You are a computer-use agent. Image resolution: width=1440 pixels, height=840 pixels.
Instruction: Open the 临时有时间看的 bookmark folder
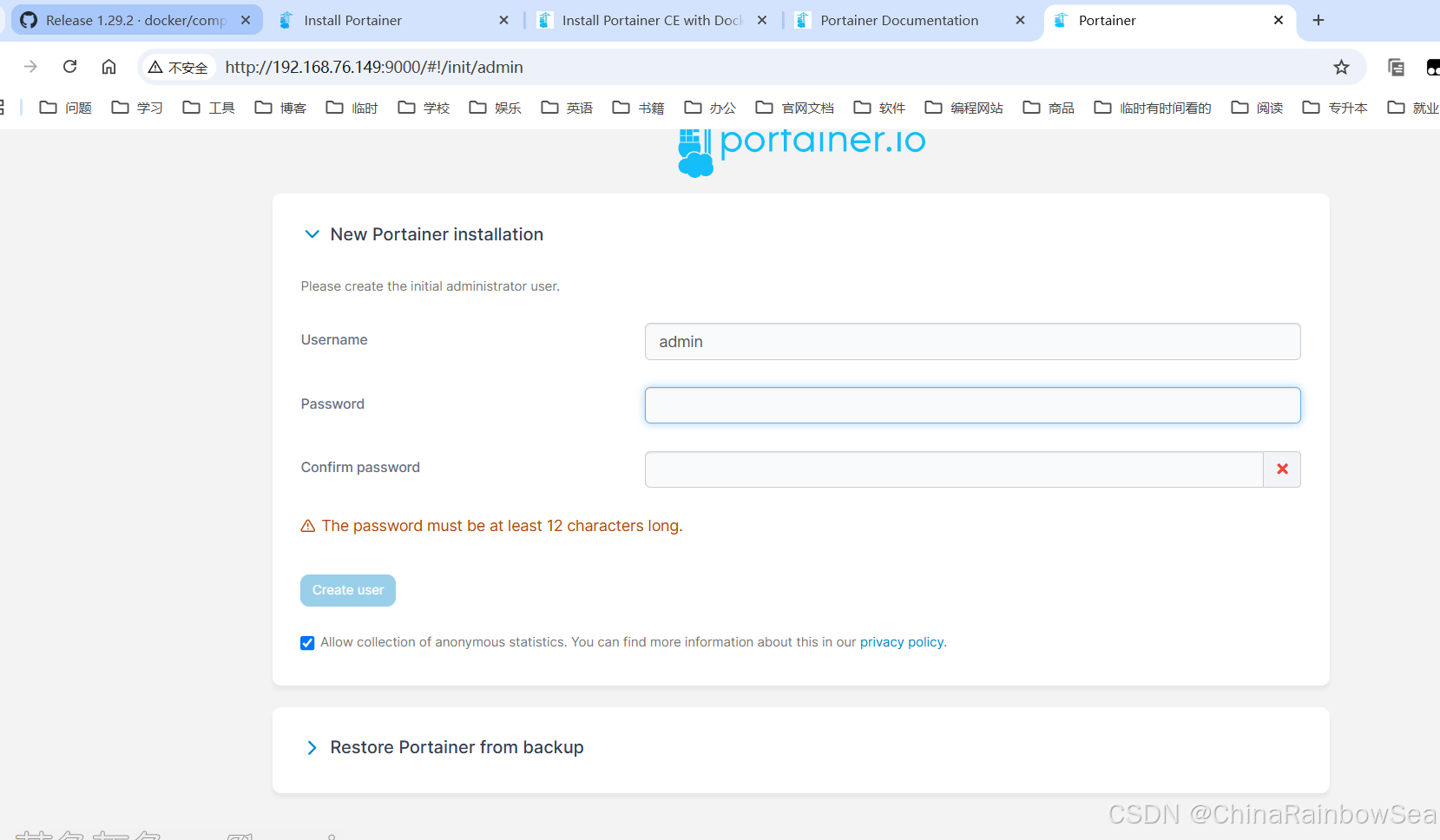point(1153,108)
